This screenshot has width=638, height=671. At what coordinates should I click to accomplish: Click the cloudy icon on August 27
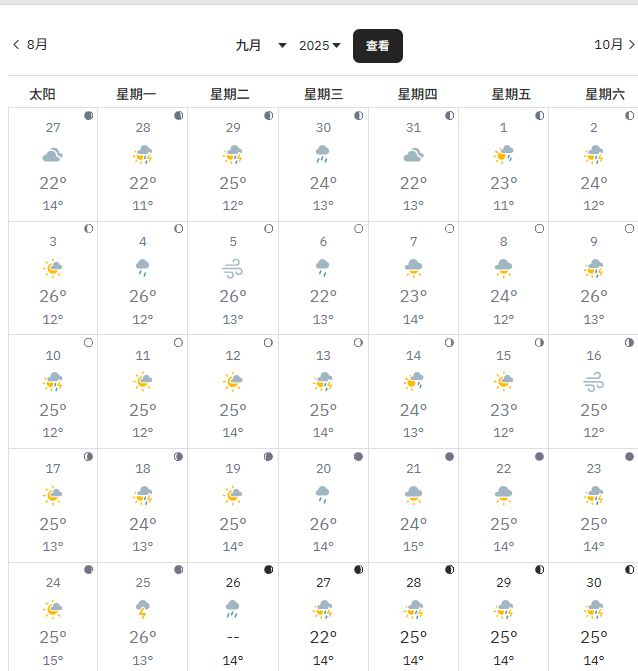point(53,155)
